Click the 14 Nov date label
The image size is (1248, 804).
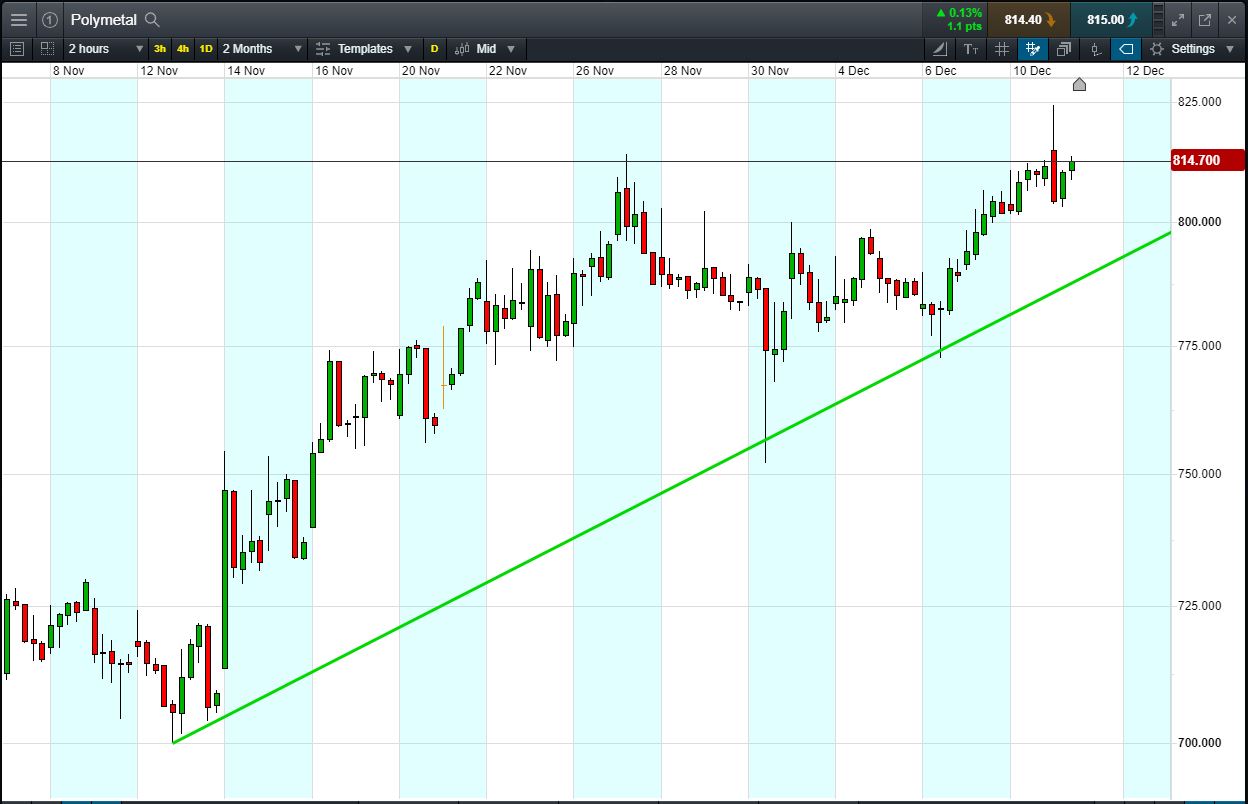[246, 71]
